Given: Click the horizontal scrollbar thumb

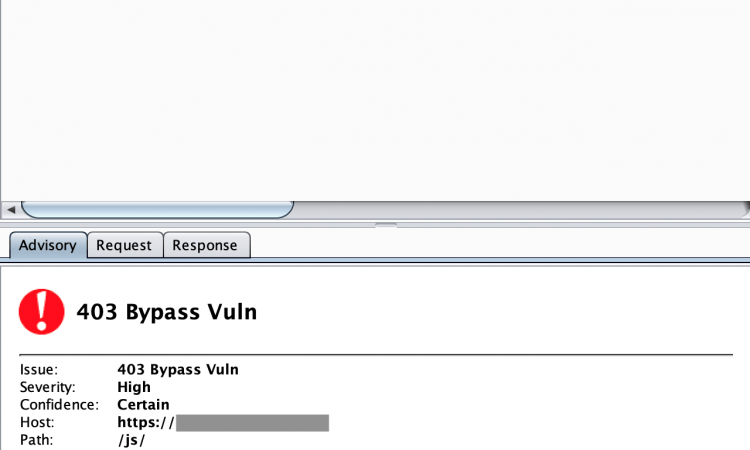Looking at the screenshot, I should [x=157, y=209].
